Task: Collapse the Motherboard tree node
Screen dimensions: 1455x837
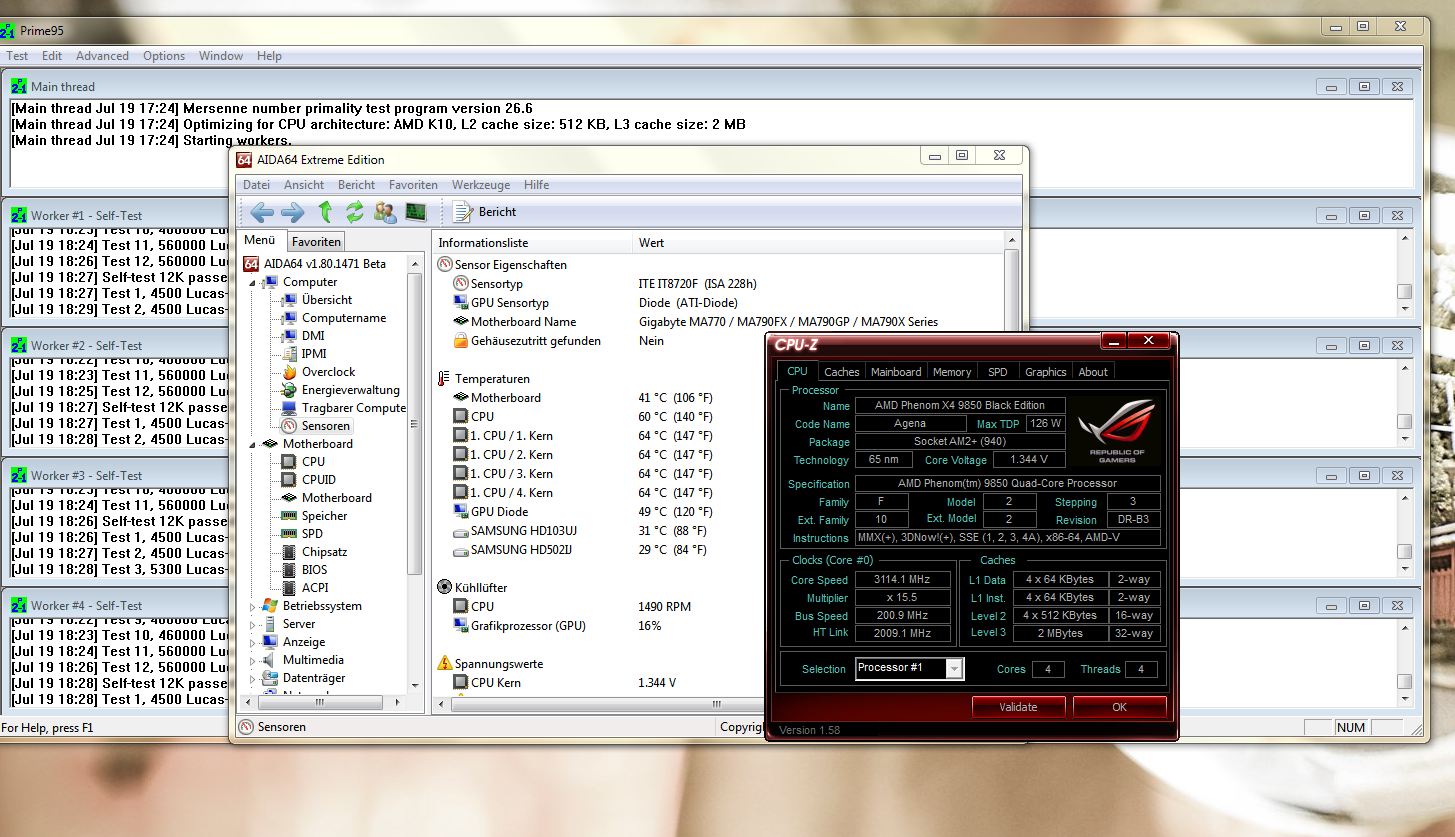Action: coord(253,444)
